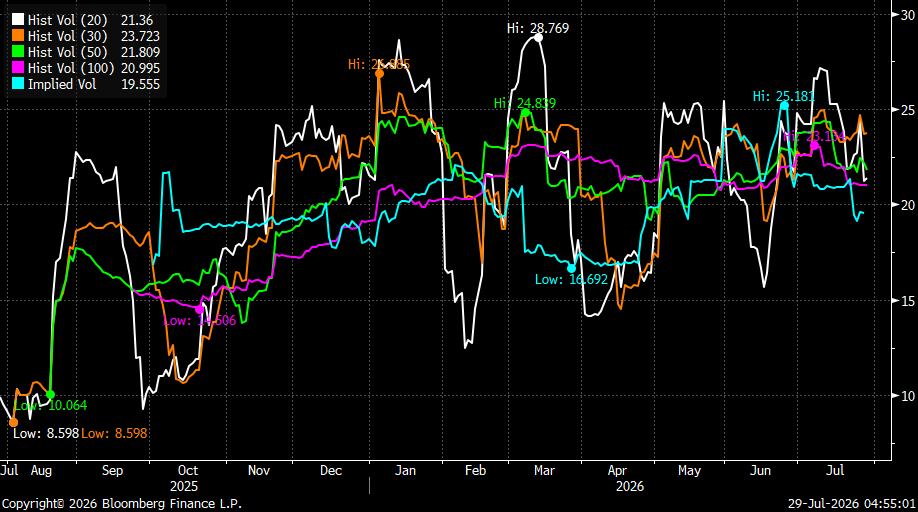The image size is (918, 512).
Task: Click the green Hi: 24.839 marker dot
Action: 526,112
